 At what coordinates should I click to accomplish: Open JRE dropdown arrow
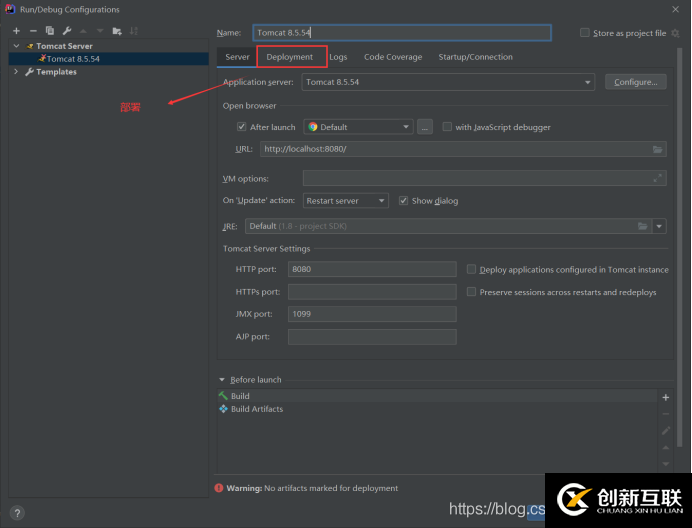click(x=659, y=226)
